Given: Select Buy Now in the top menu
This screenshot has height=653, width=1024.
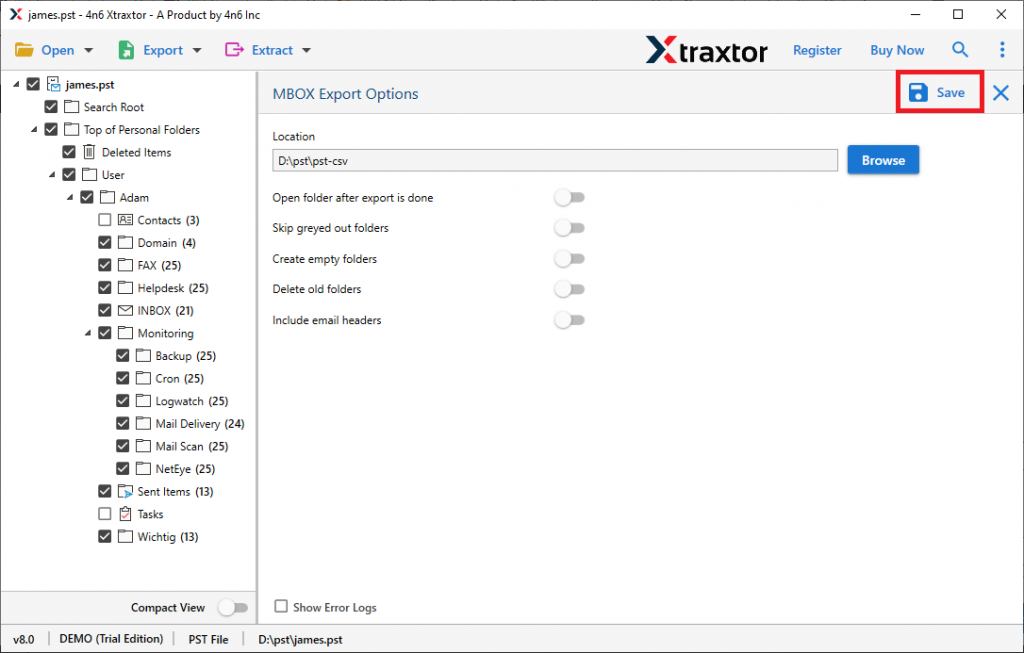Looking at the screenshot, I should [x=897, y=49].
